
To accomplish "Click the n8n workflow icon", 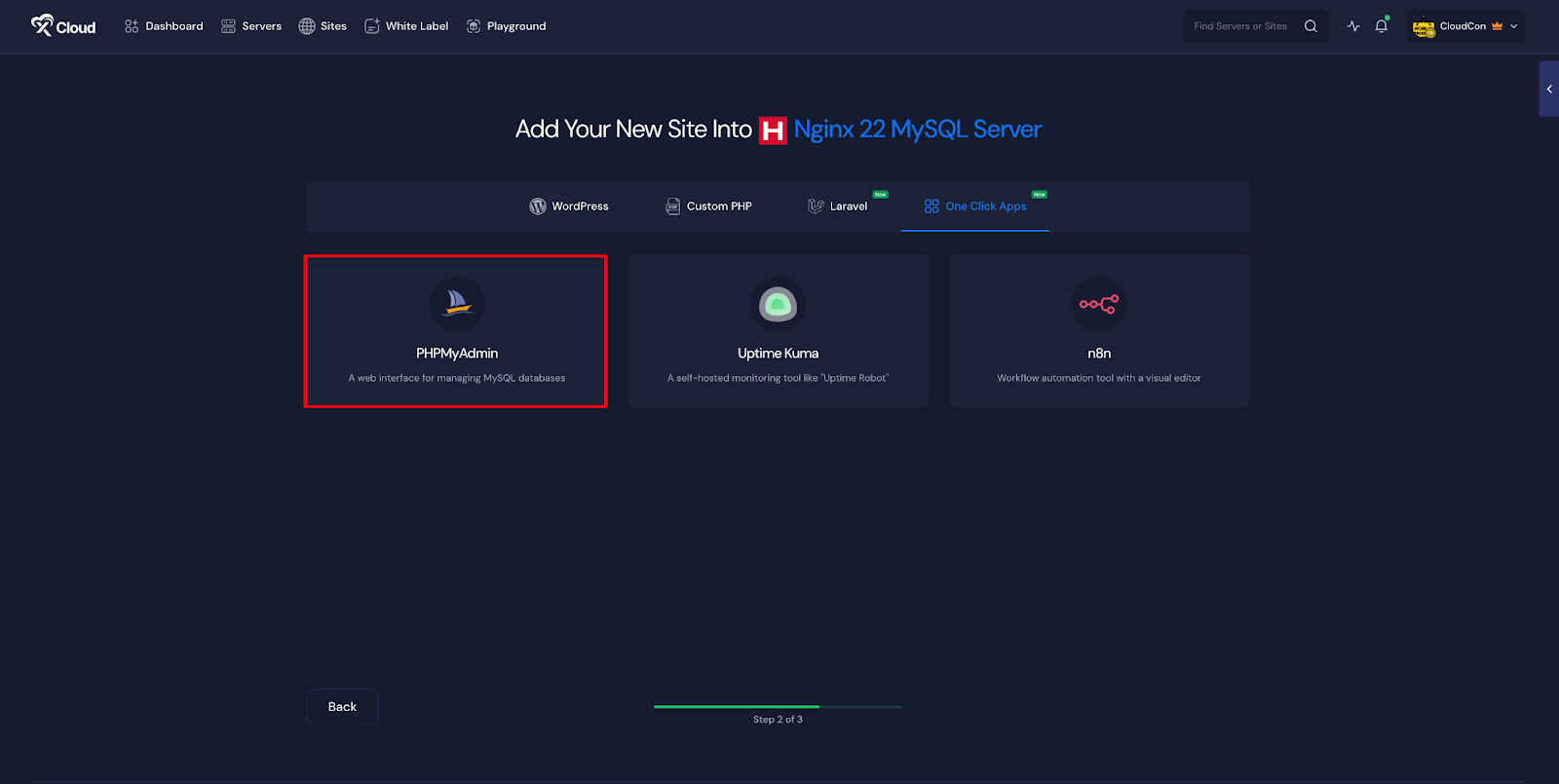I will coord(1098,304).
